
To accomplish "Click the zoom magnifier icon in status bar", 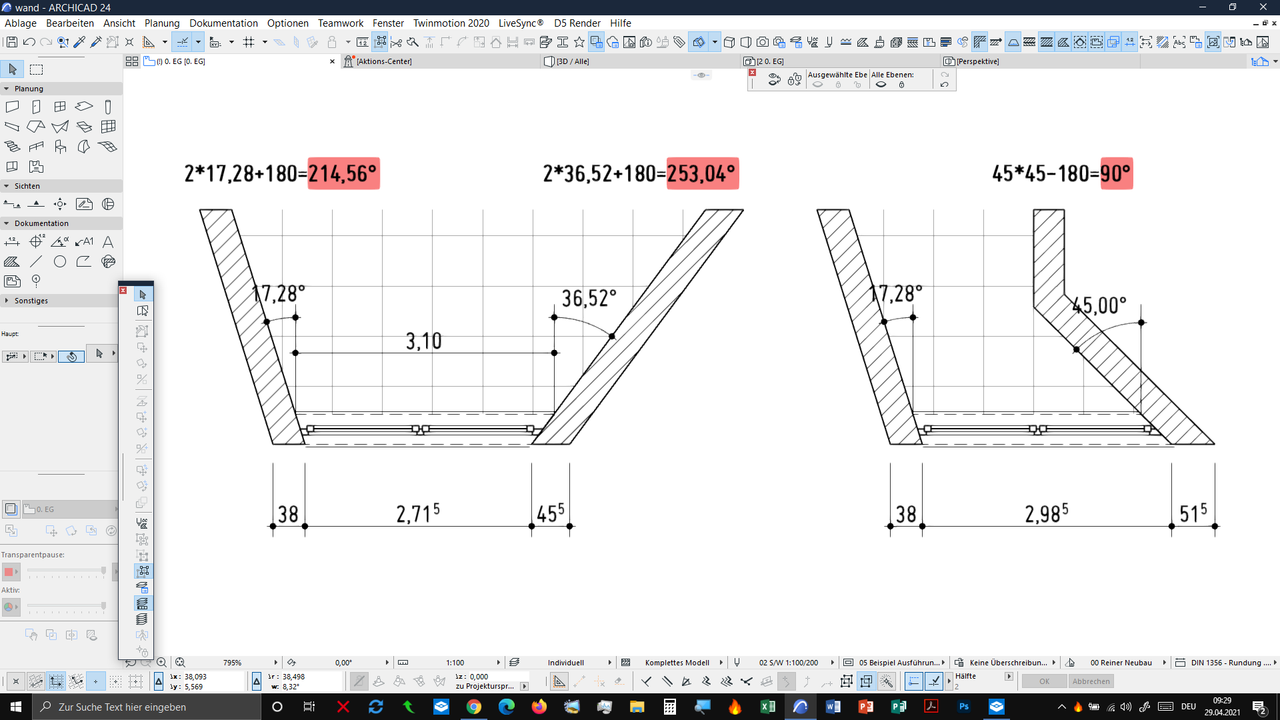I will click(162, 662).
